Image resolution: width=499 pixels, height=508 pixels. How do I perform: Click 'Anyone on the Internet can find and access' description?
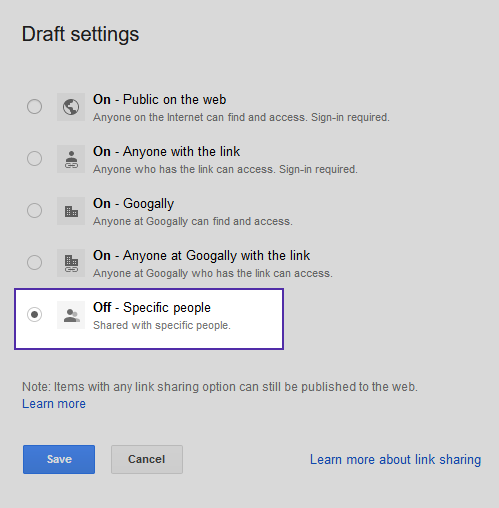pyautogui.click(x=241, y=117)
